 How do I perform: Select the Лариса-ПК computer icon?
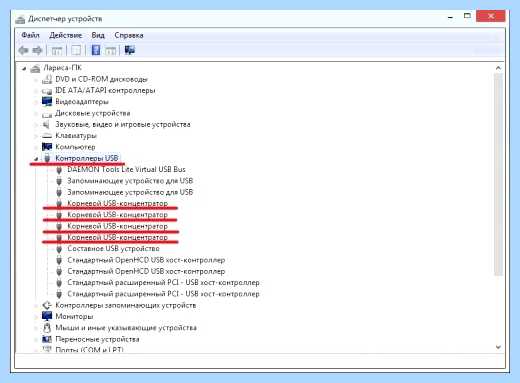[x=35, y=68]
